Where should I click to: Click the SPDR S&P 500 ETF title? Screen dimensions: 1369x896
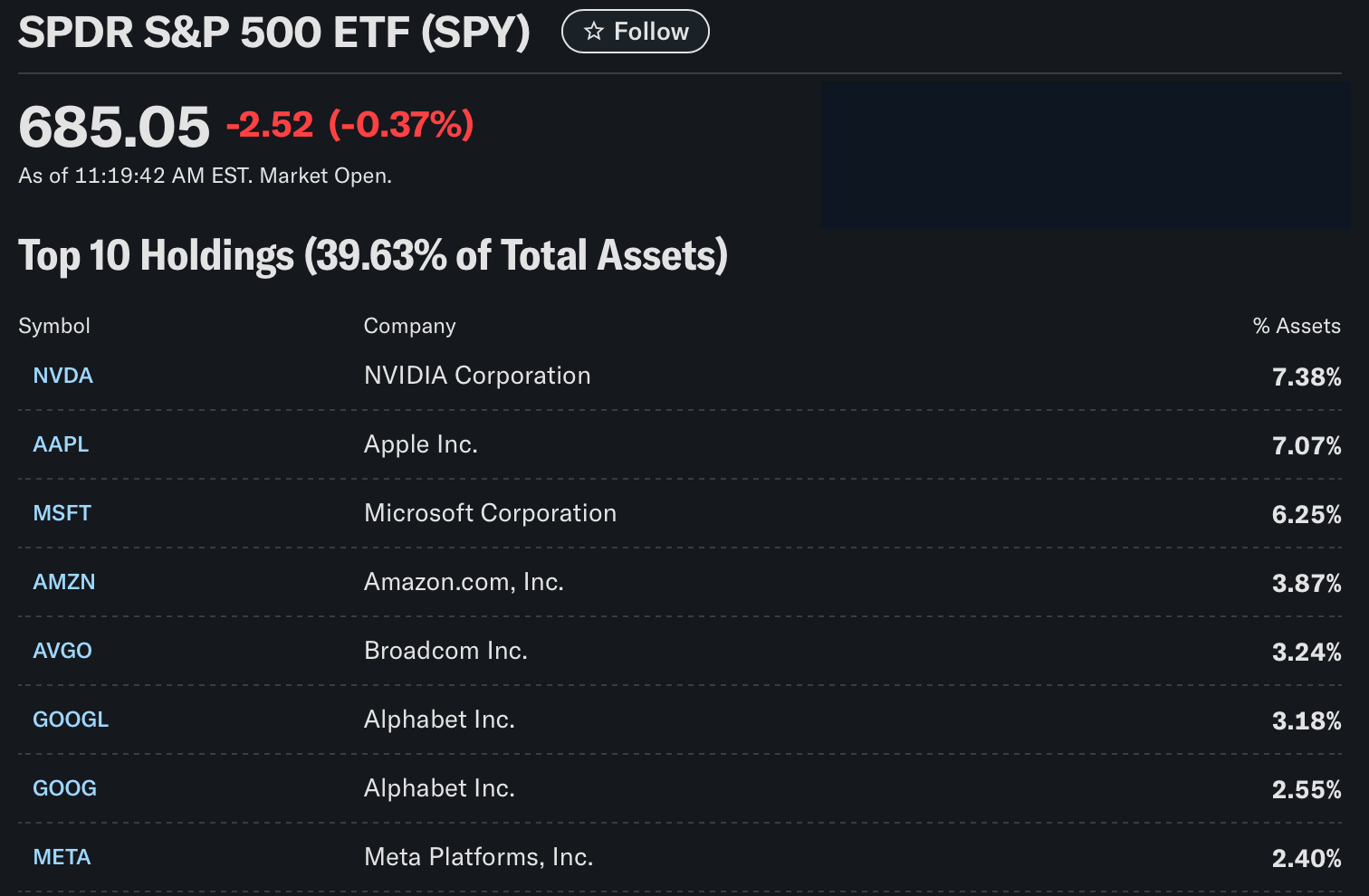click(273, 33)
